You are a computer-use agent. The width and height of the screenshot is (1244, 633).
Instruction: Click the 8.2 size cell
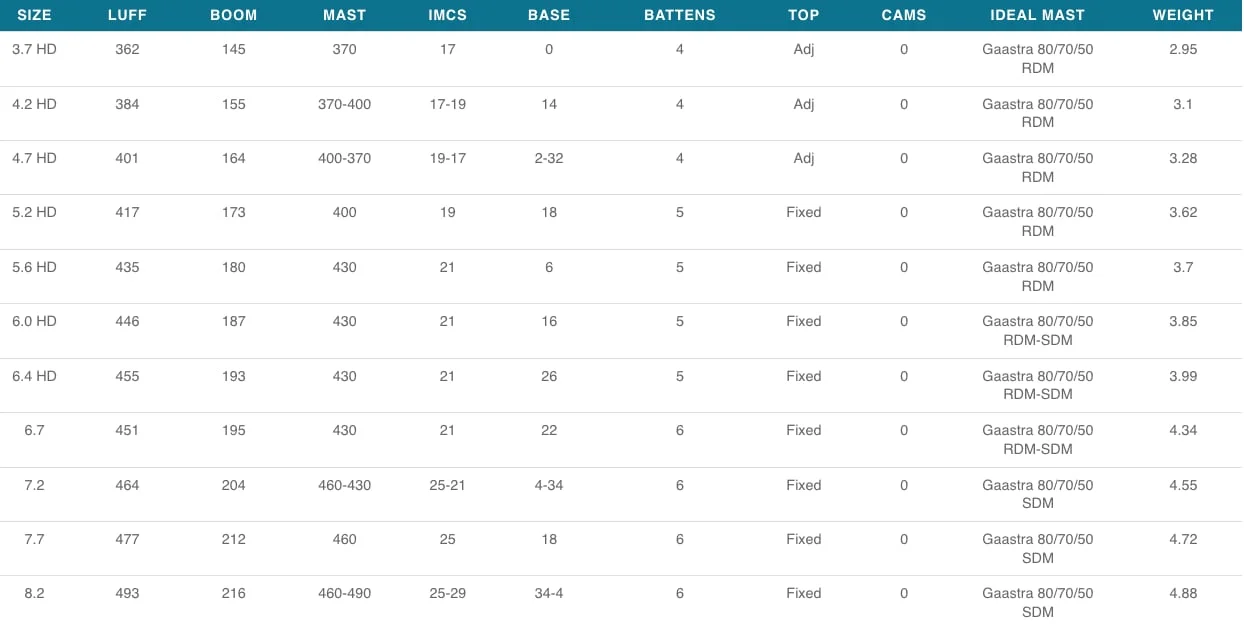[34, 593]
